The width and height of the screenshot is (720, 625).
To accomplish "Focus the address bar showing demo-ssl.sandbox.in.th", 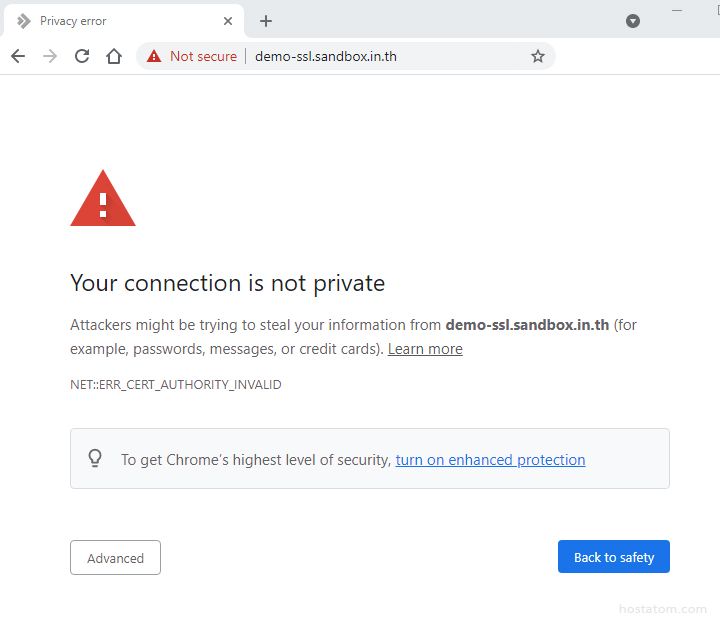I will pos(380,56).
